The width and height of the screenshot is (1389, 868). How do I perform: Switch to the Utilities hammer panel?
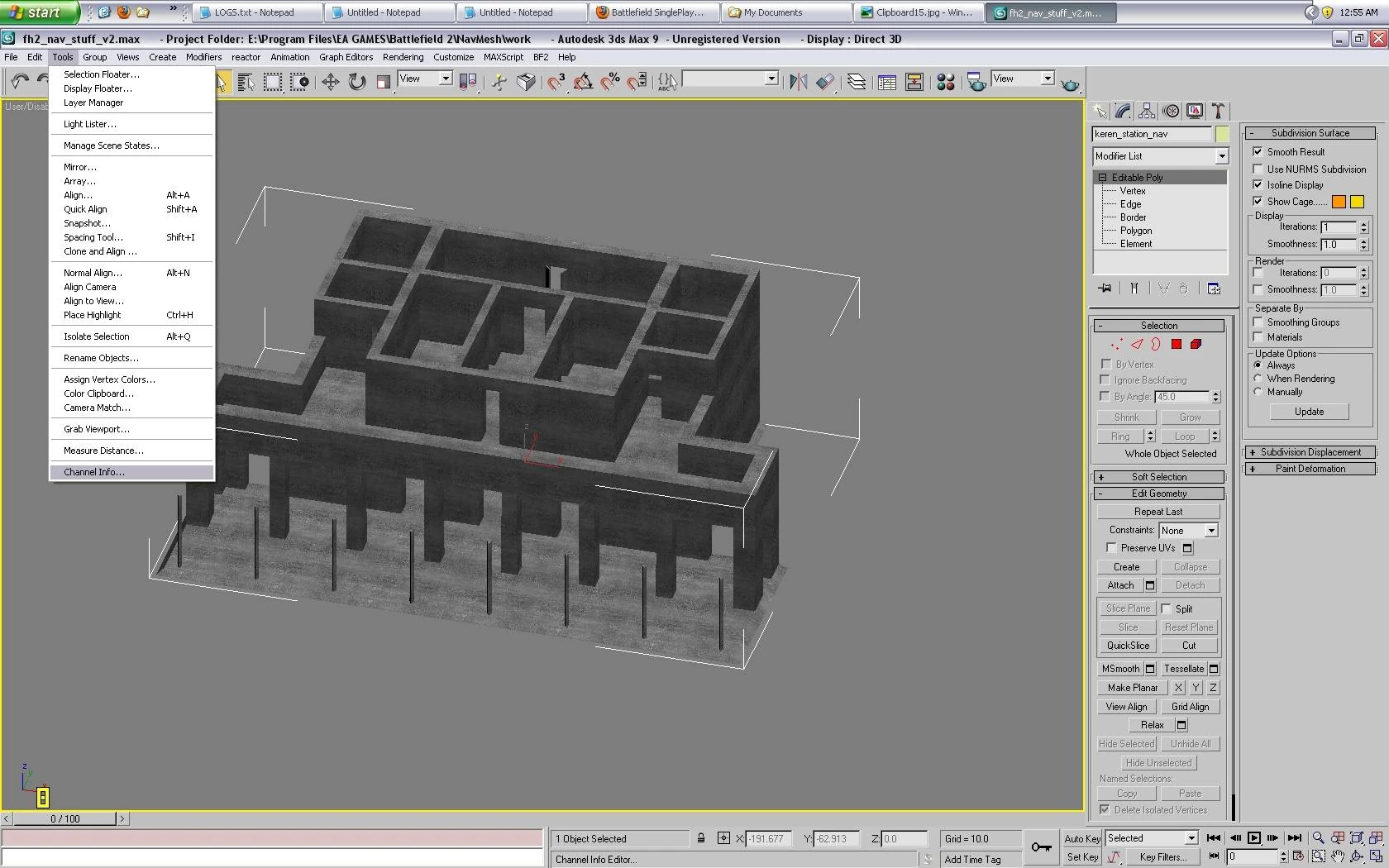pos(1218,111)
